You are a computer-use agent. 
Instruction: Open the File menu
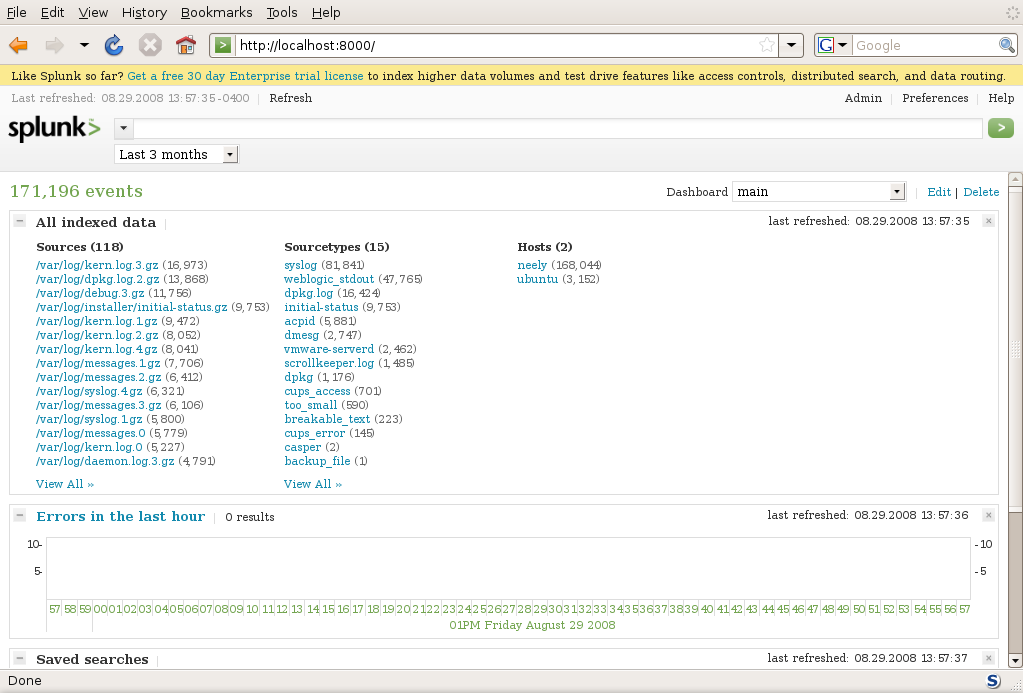(16, 12)
